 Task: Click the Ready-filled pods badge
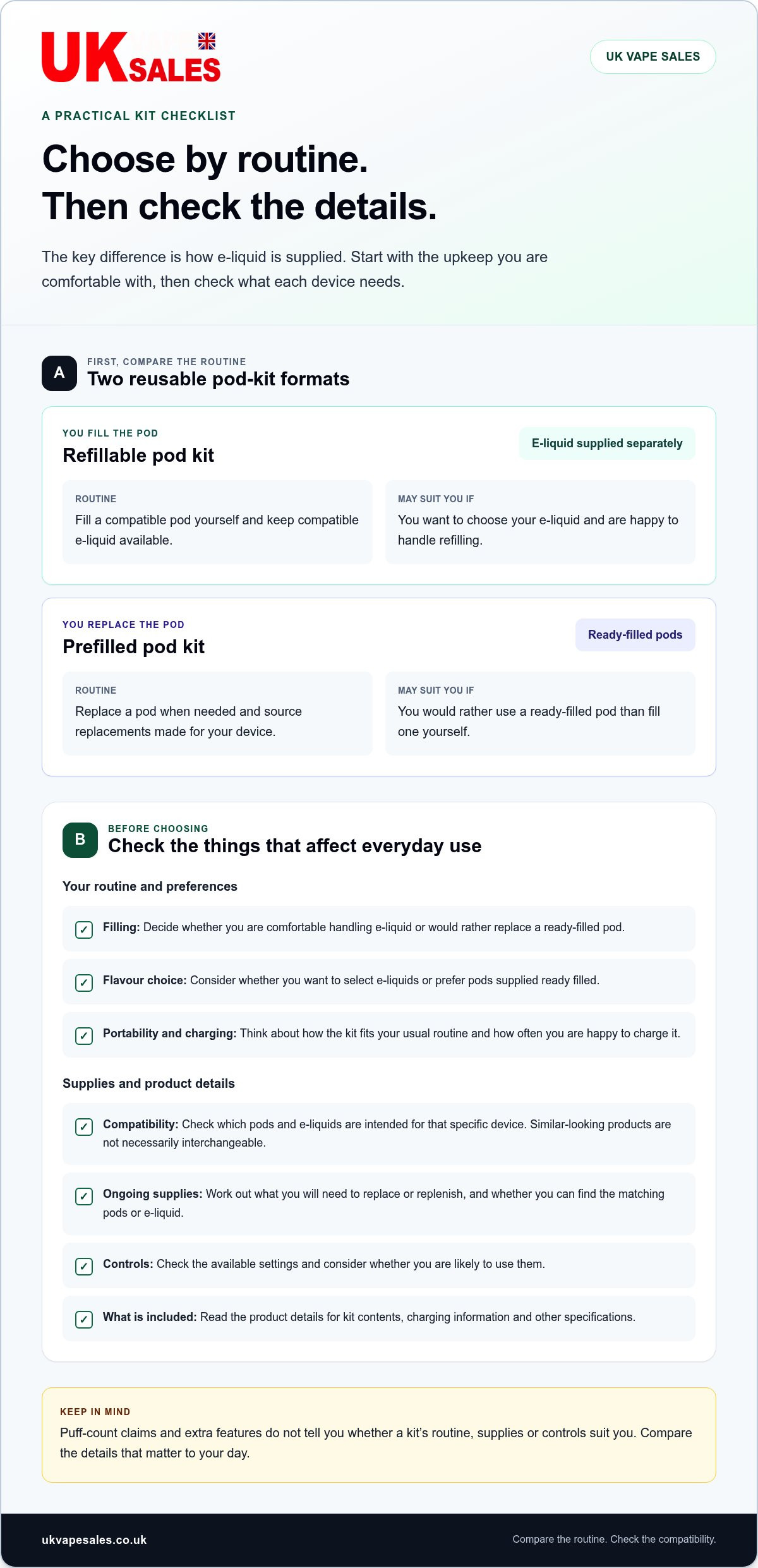[635, 635]
